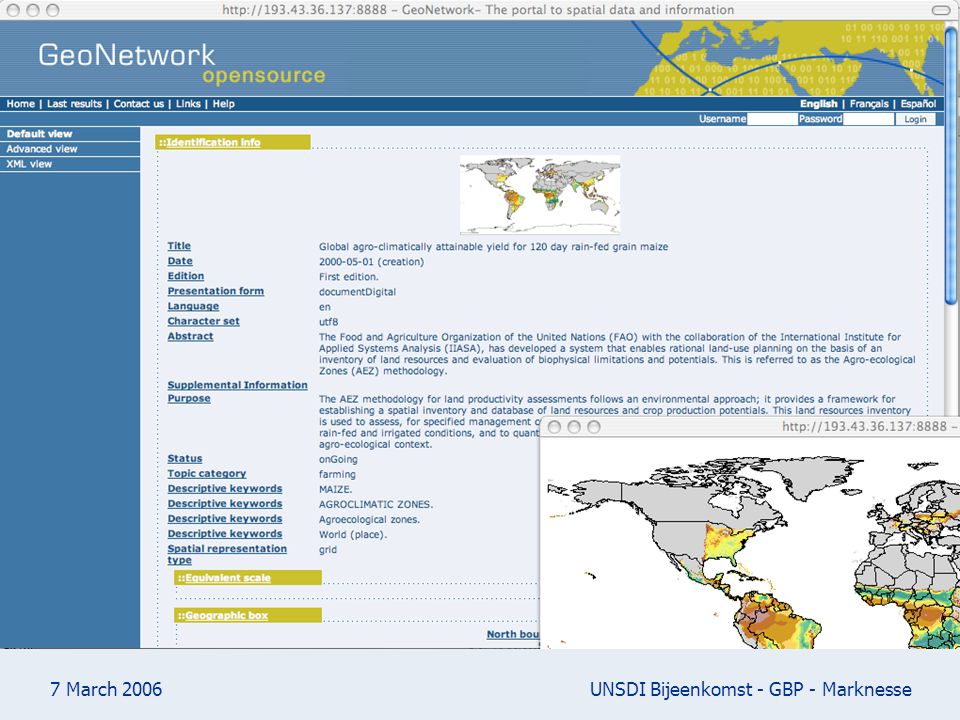Focus the Password input field
Viewport: 960px width, 720px height.
click(868, 119)
